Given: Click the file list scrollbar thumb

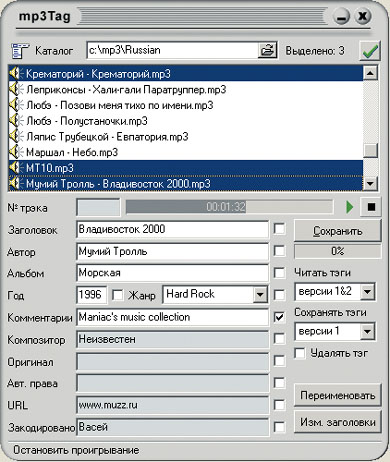Looking at the screenshot, I should tap(370, 150).
